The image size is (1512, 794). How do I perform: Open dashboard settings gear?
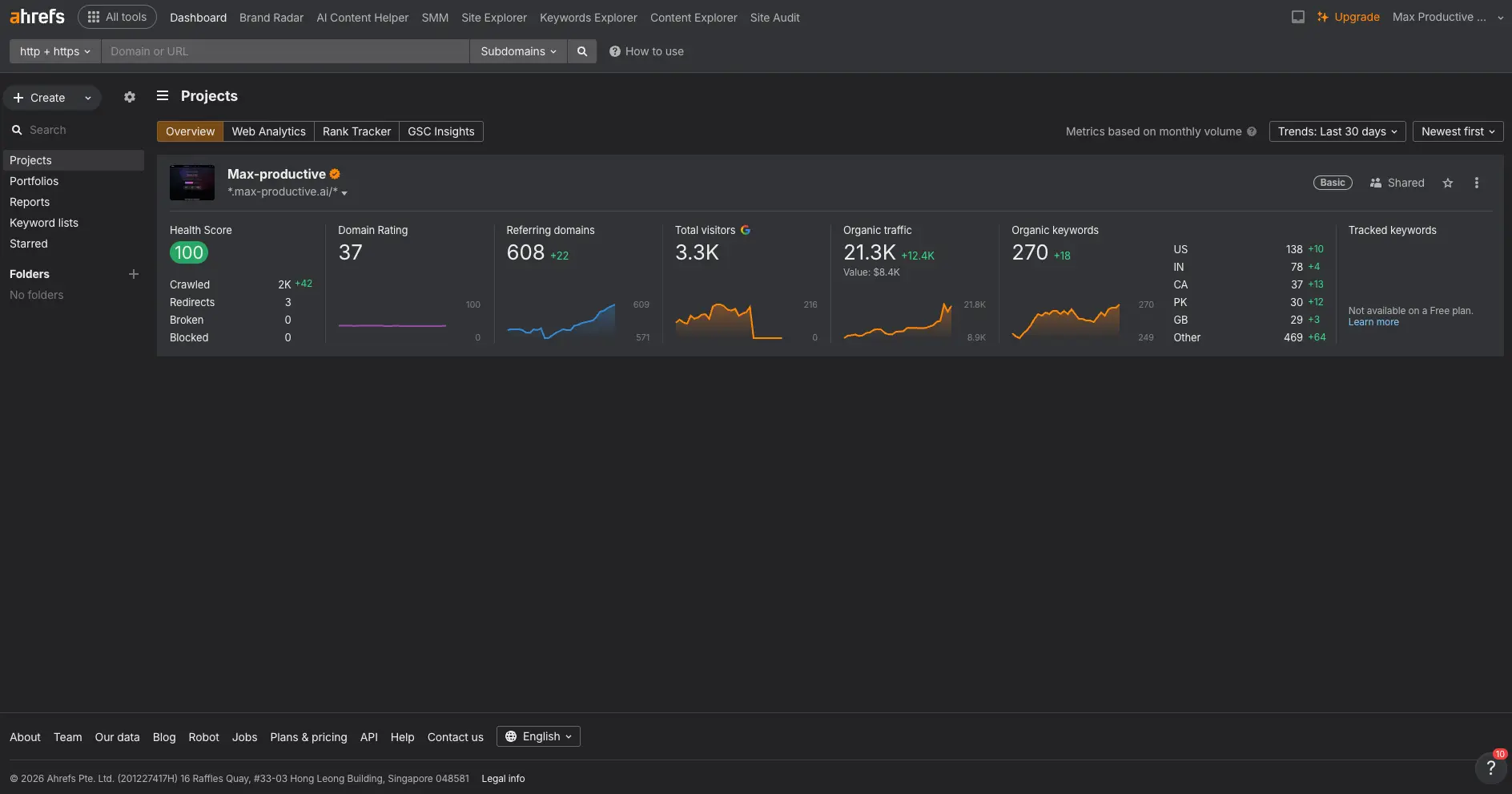coord(130,97)
